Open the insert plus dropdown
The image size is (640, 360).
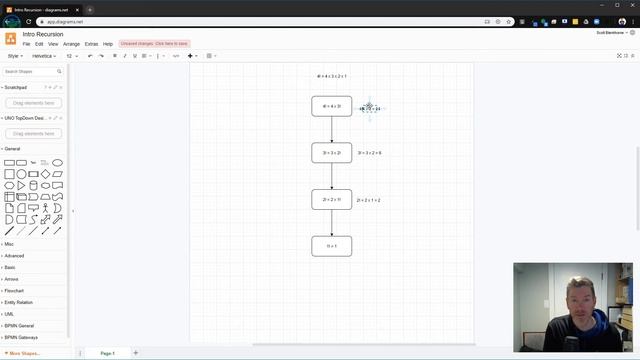192,56
